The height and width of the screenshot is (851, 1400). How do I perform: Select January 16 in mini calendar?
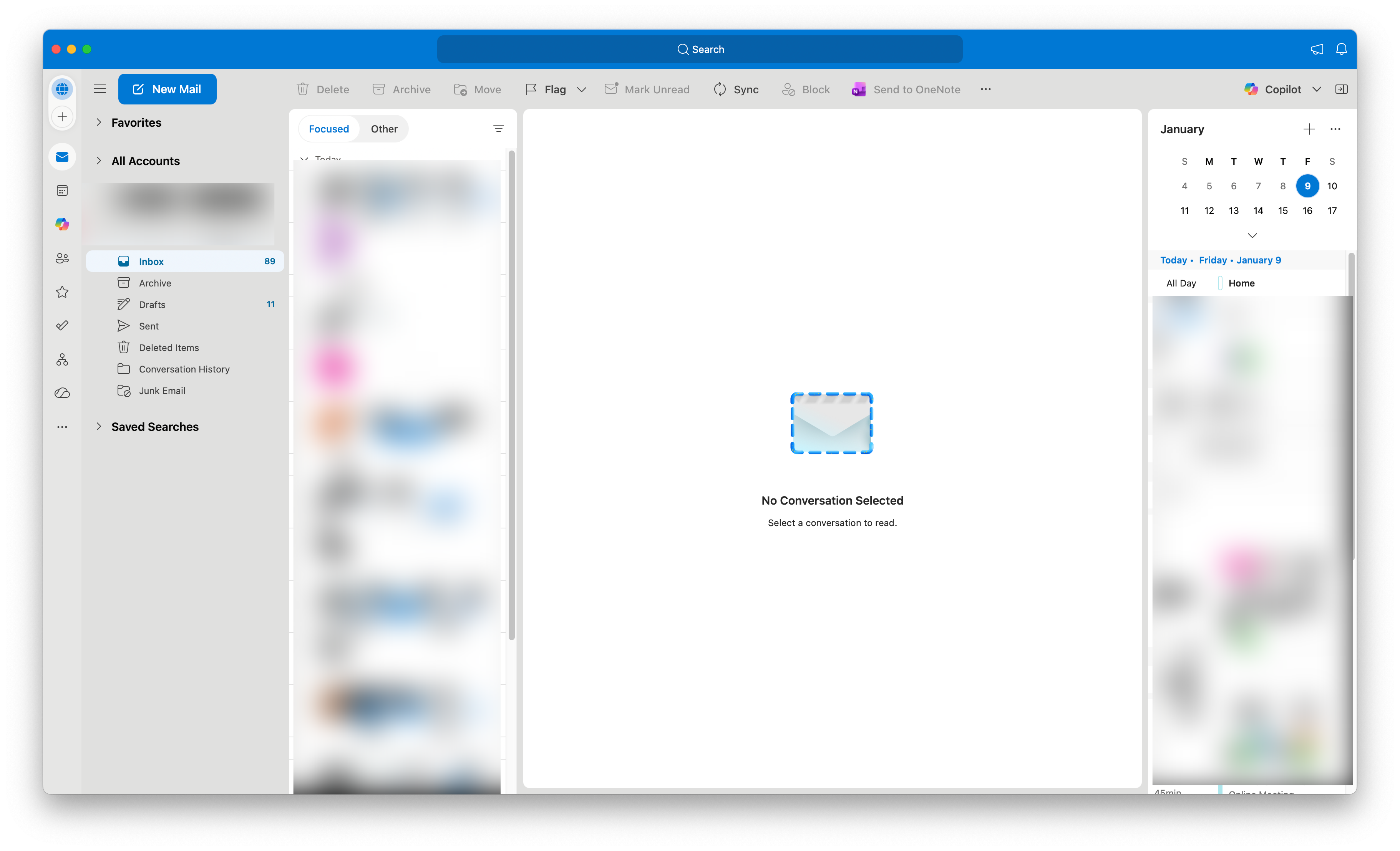pyautogui.click(x=1307, y=211)
